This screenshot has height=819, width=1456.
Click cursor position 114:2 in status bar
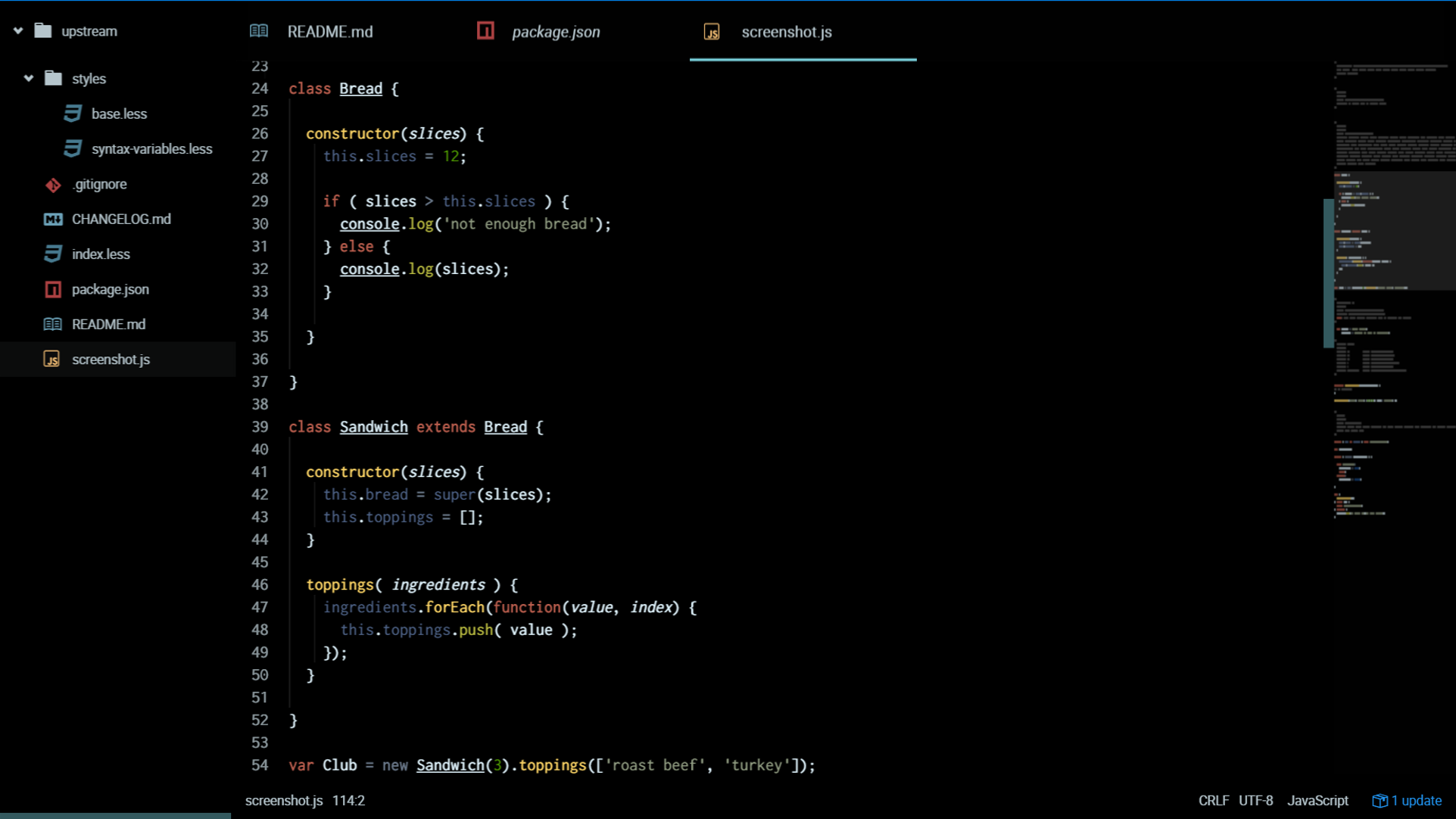348,801
